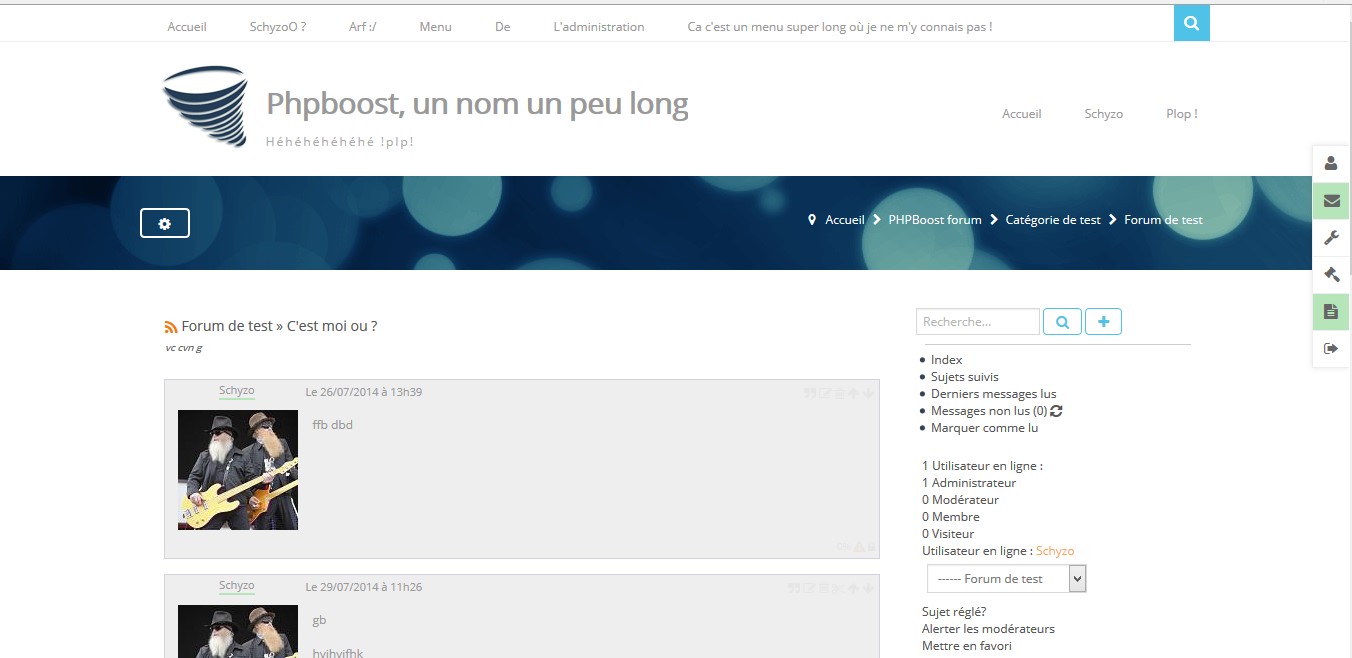This screenshot has width=1352, height=658.
Task: Click the gear settings button in banner
Action: (x=165, y=224)
